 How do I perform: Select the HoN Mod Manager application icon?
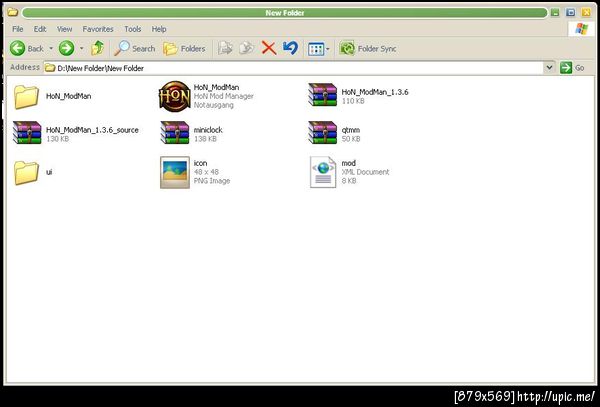coord(174,96)
